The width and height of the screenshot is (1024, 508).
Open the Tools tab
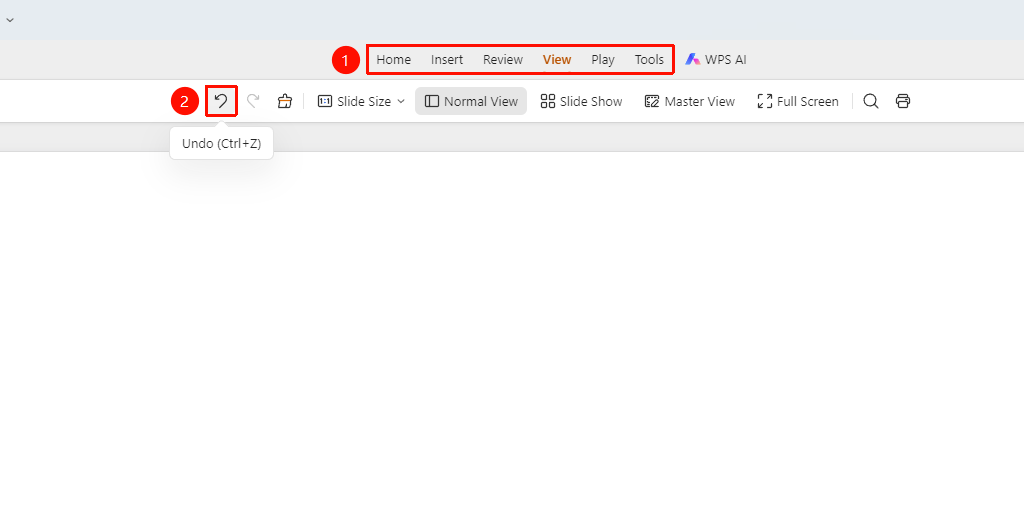click(x=649, y=60)
